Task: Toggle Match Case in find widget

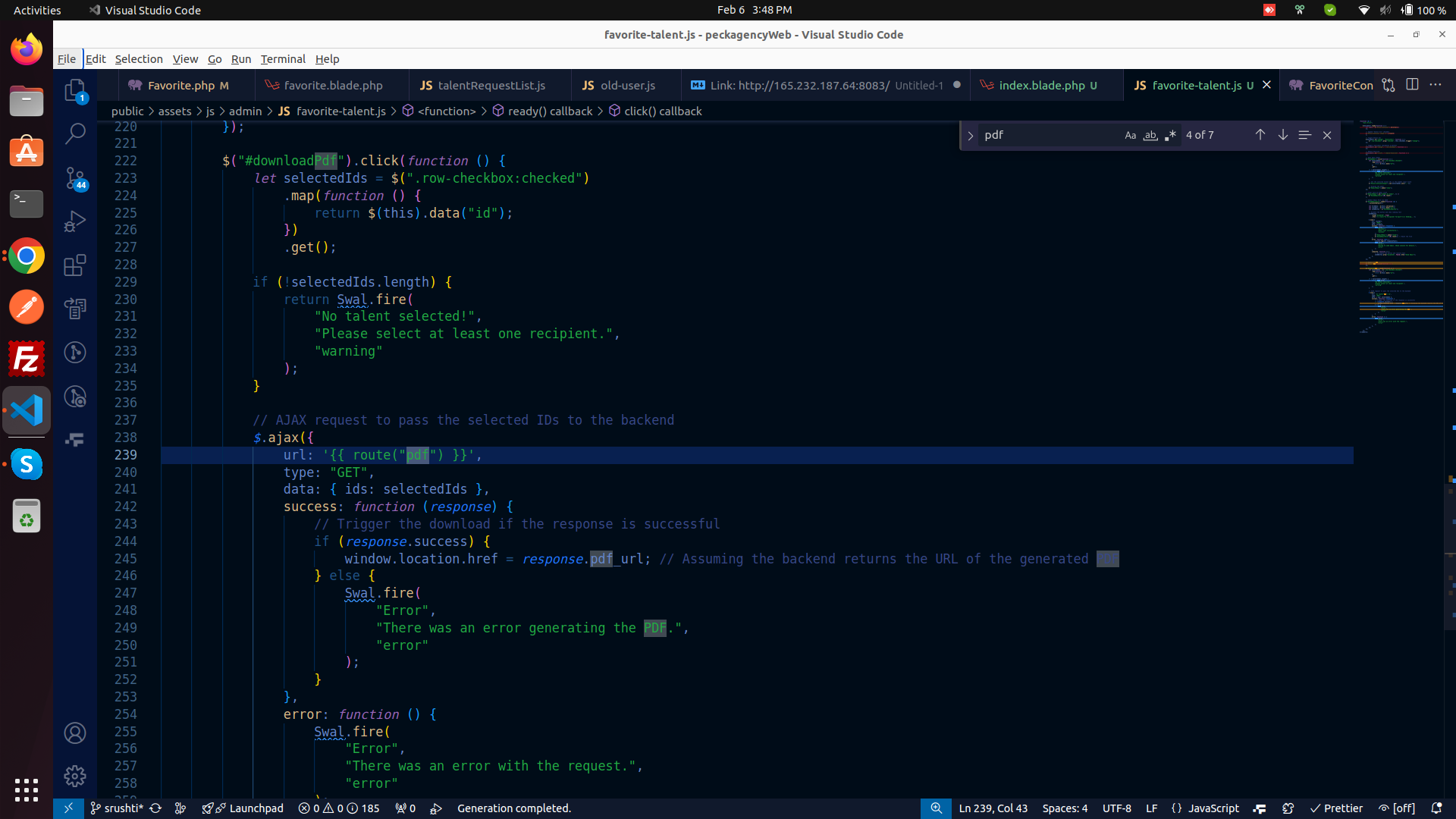Action: (1130, 135)
